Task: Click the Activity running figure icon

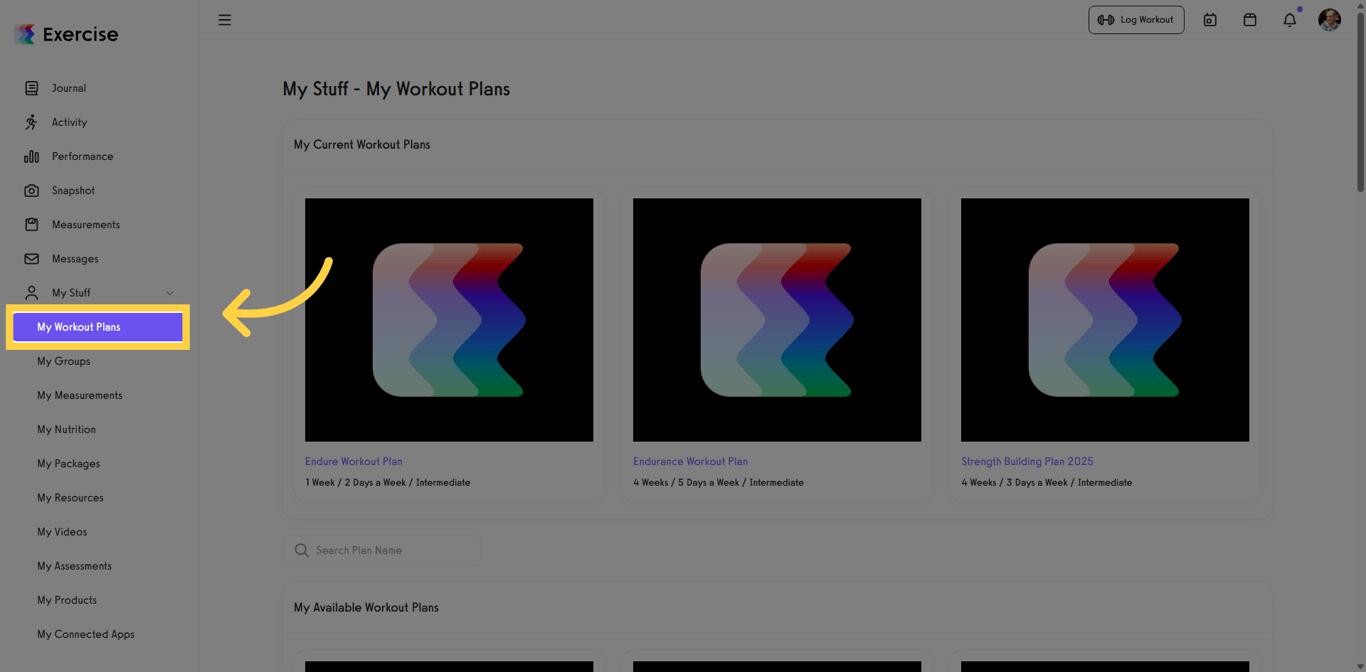Action: (x=31, y=122)
